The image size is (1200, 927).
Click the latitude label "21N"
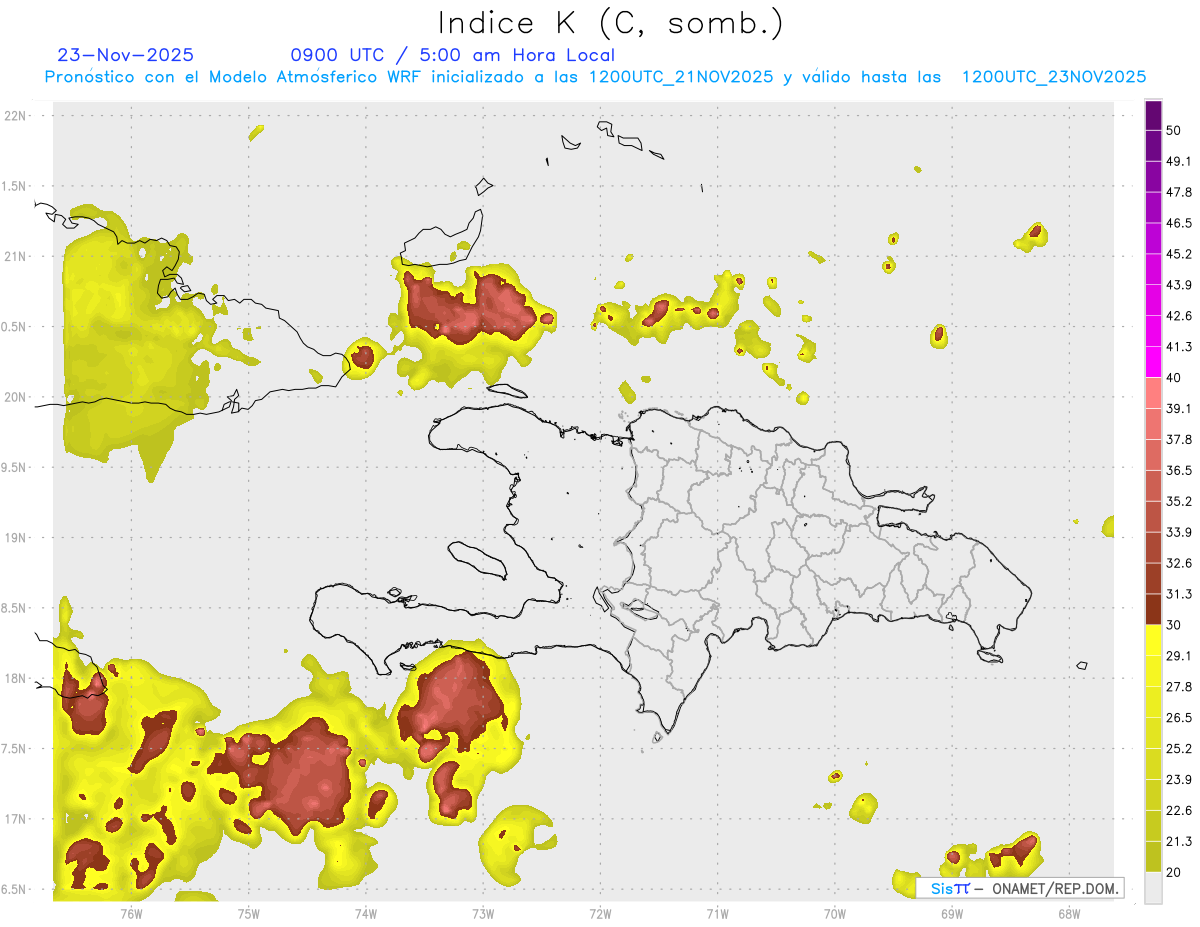(16, 256)
